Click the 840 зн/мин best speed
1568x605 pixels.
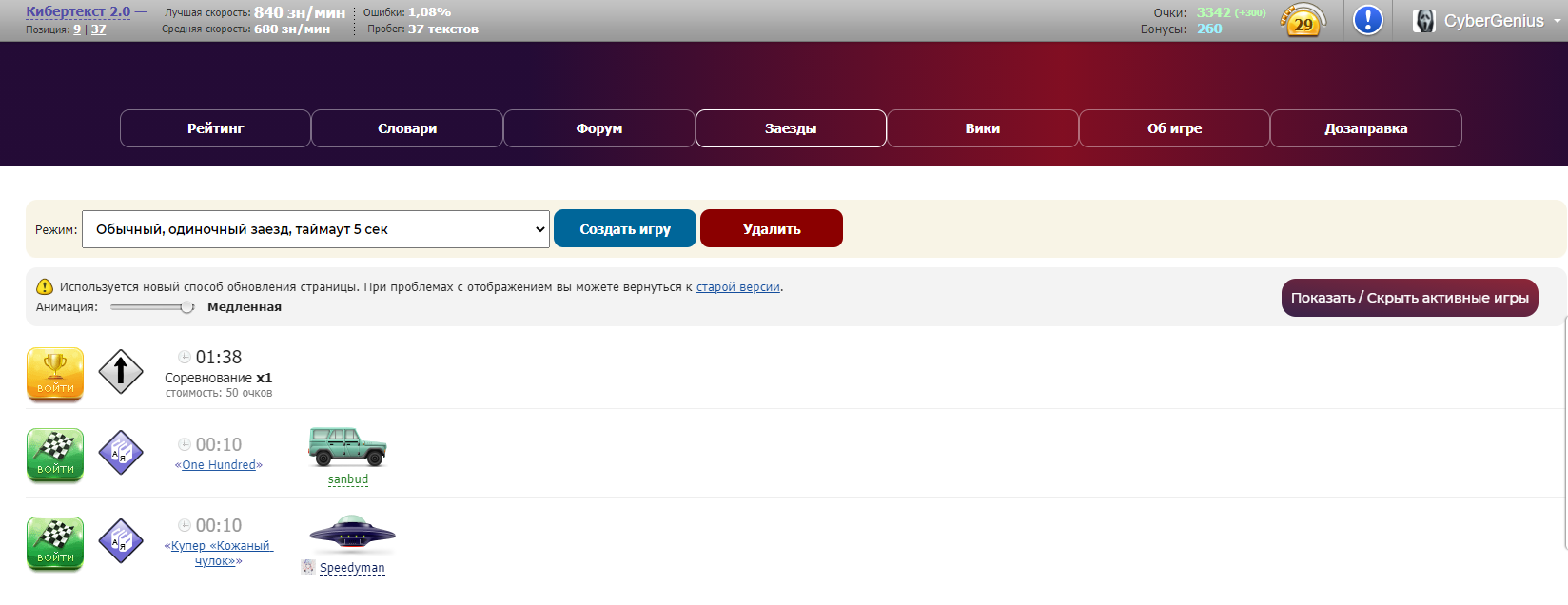click(300, 12)
